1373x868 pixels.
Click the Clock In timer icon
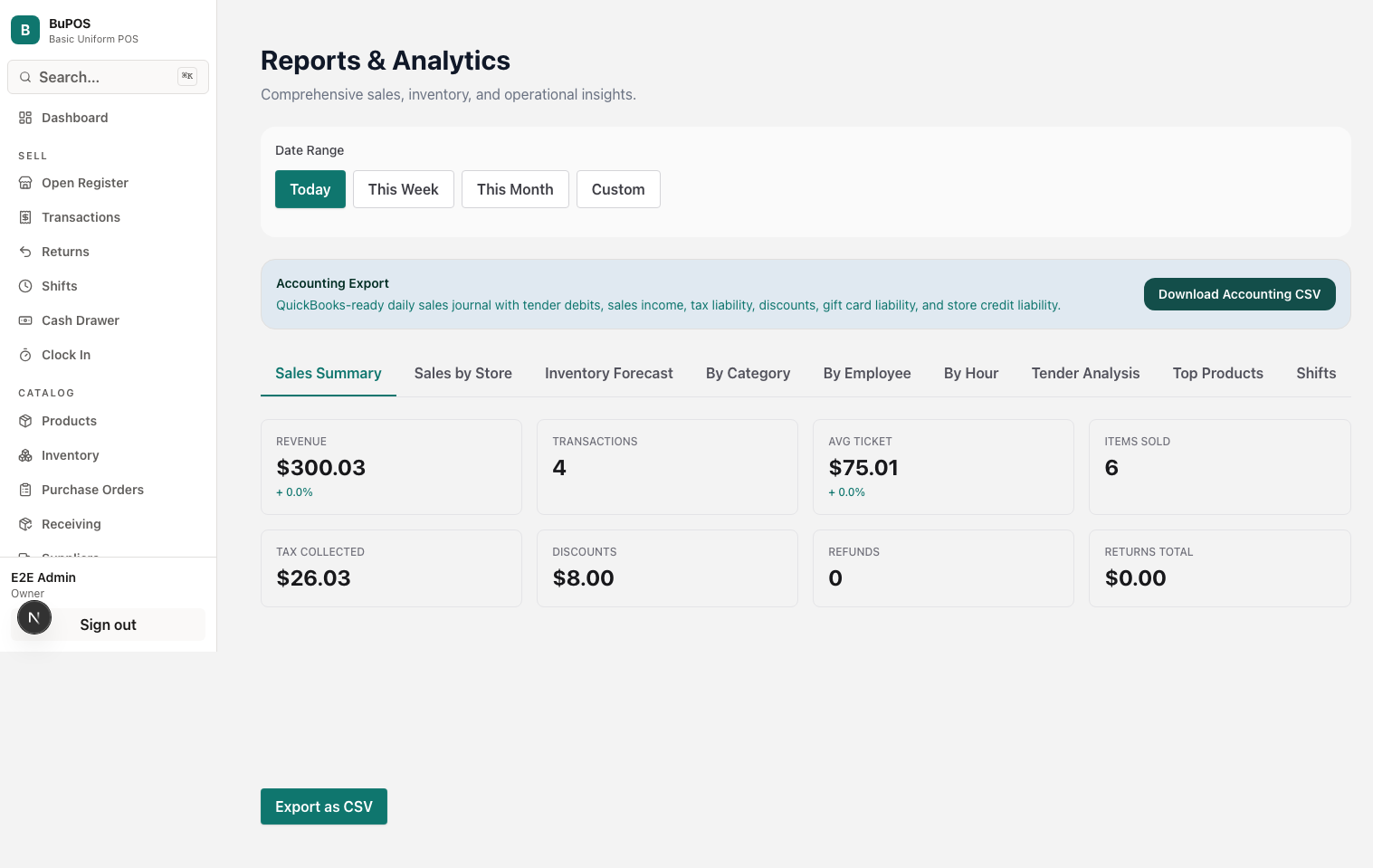coord(25,355)
